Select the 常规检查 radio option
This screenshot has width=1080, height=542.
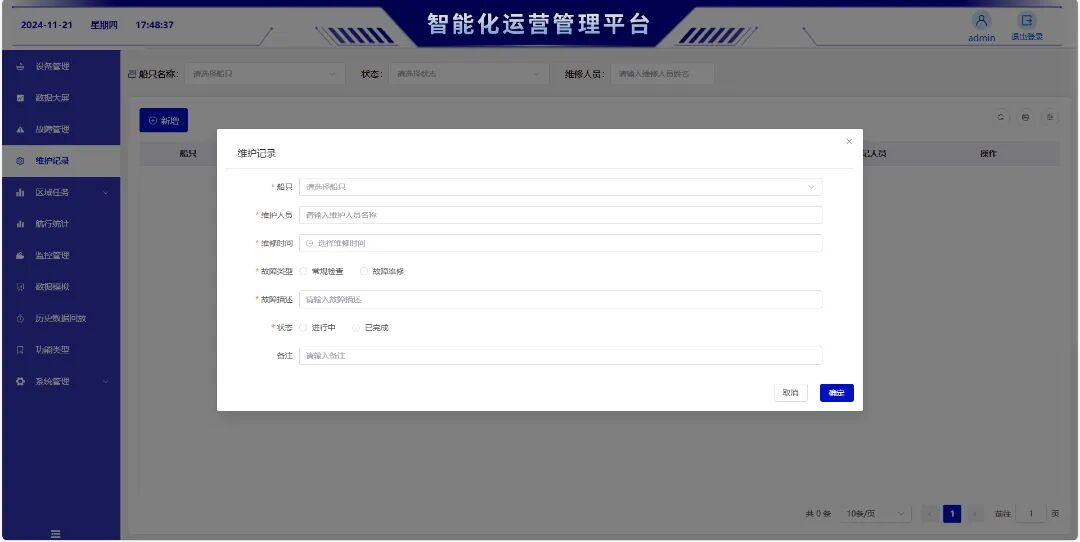click(x=304, y=271)
